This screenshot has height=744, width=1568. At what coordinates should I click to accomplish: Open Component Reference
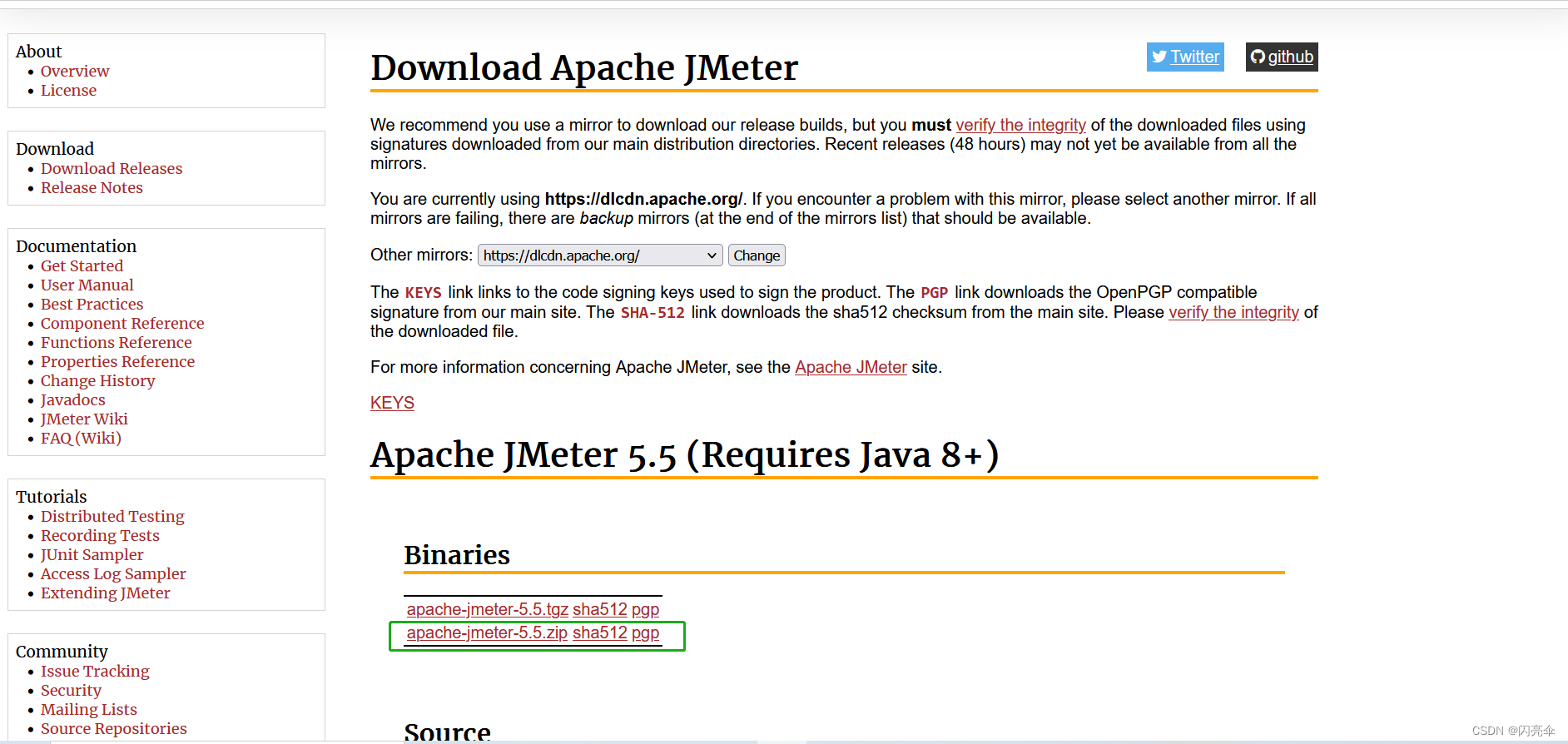tap(122, 324)
